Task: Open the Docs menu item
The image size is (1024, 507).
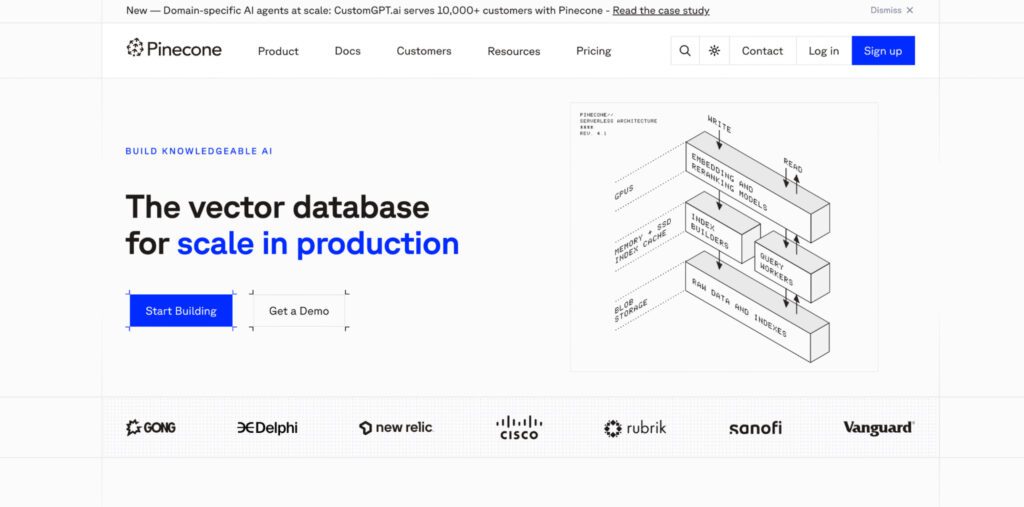Action: coord(347,51)
